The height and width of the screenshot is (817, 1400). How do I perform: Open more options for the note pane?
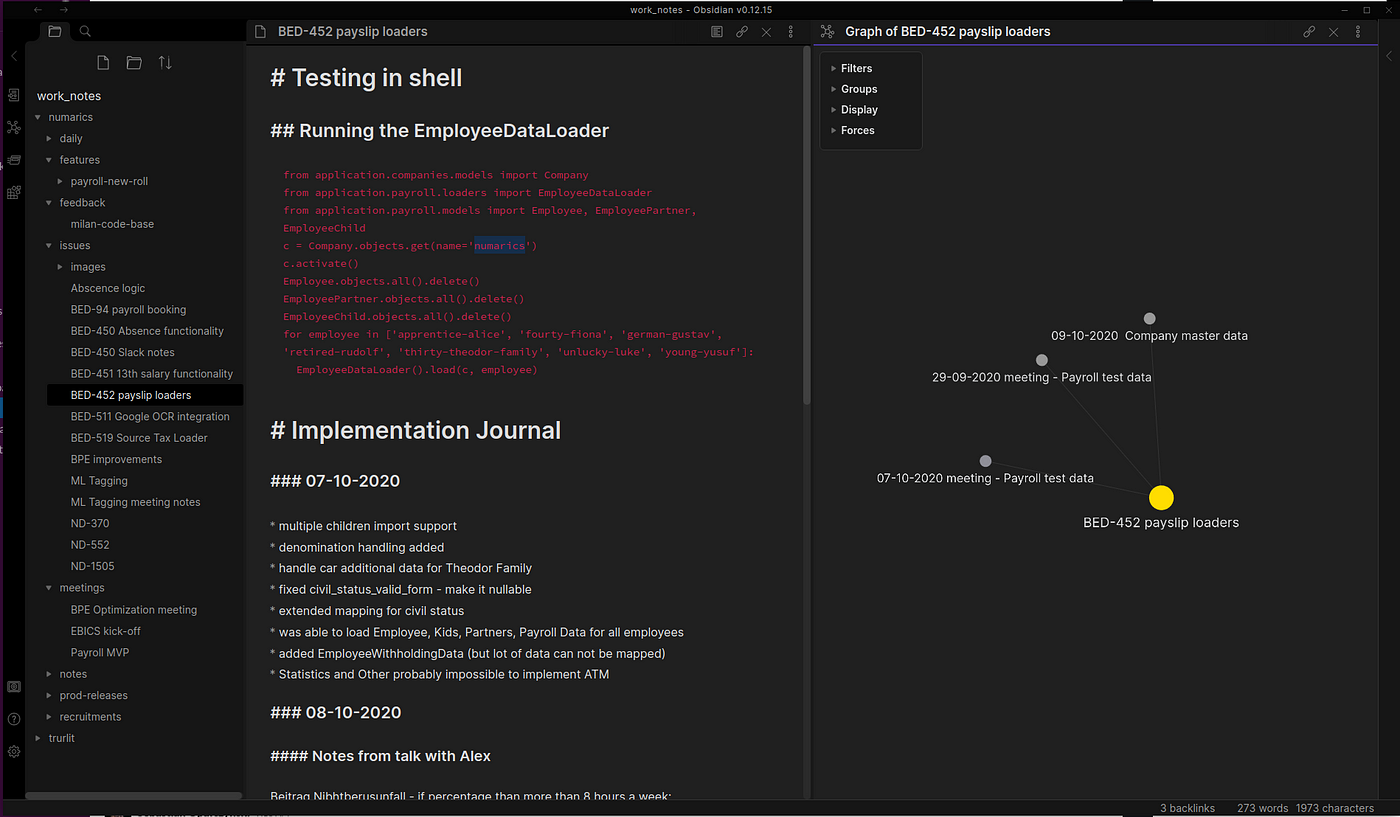(791, 32)
